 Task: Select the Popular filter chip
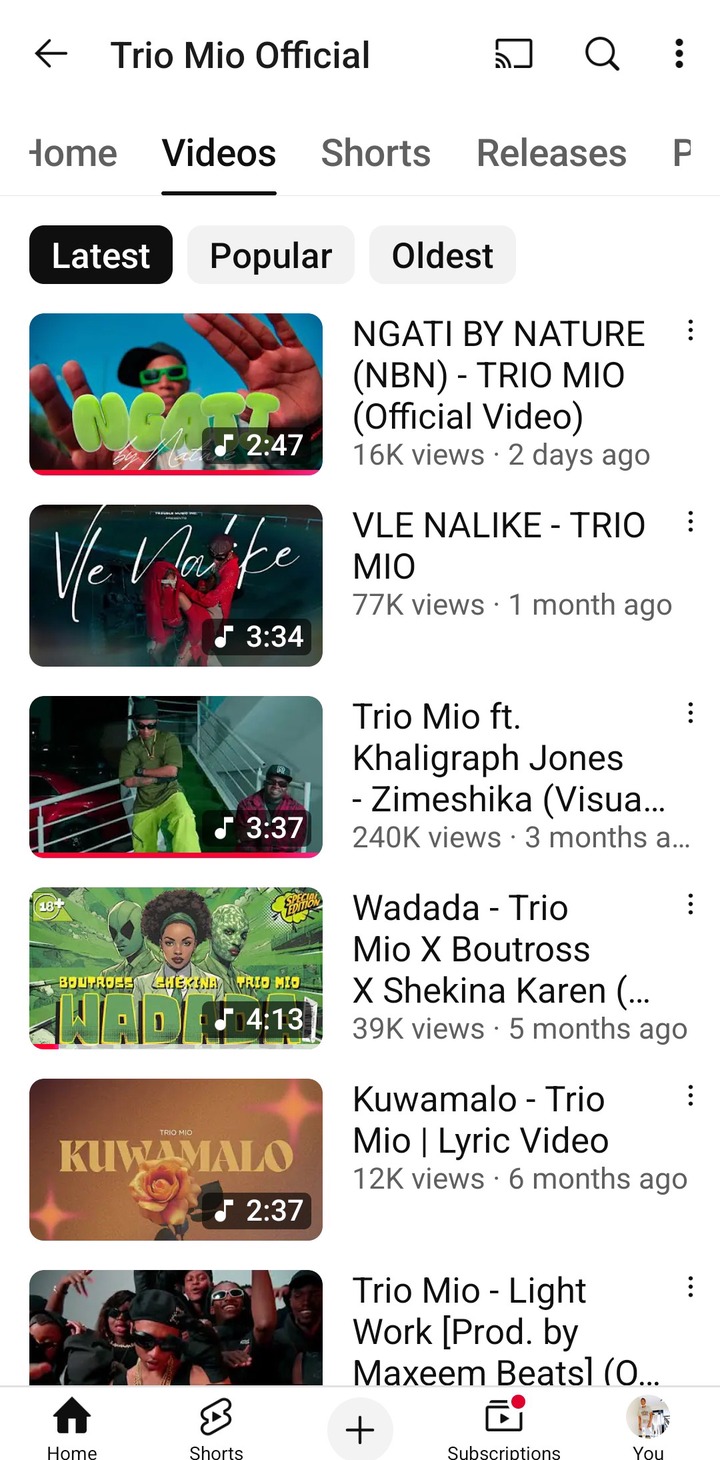click(271, 255)
